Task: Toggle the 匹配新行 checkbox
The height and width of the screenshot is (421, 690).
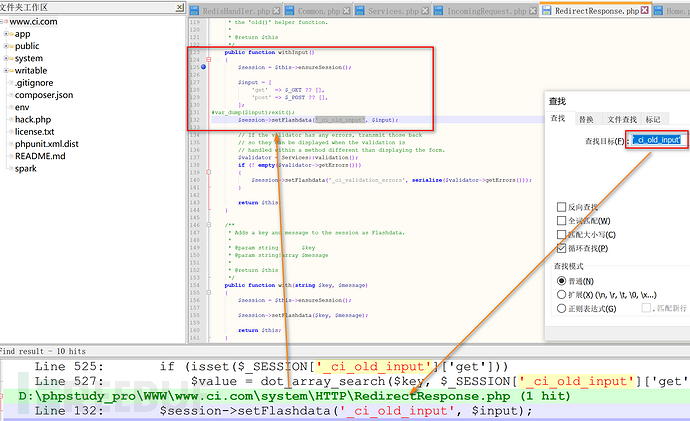Action: [x=646, y=308]
